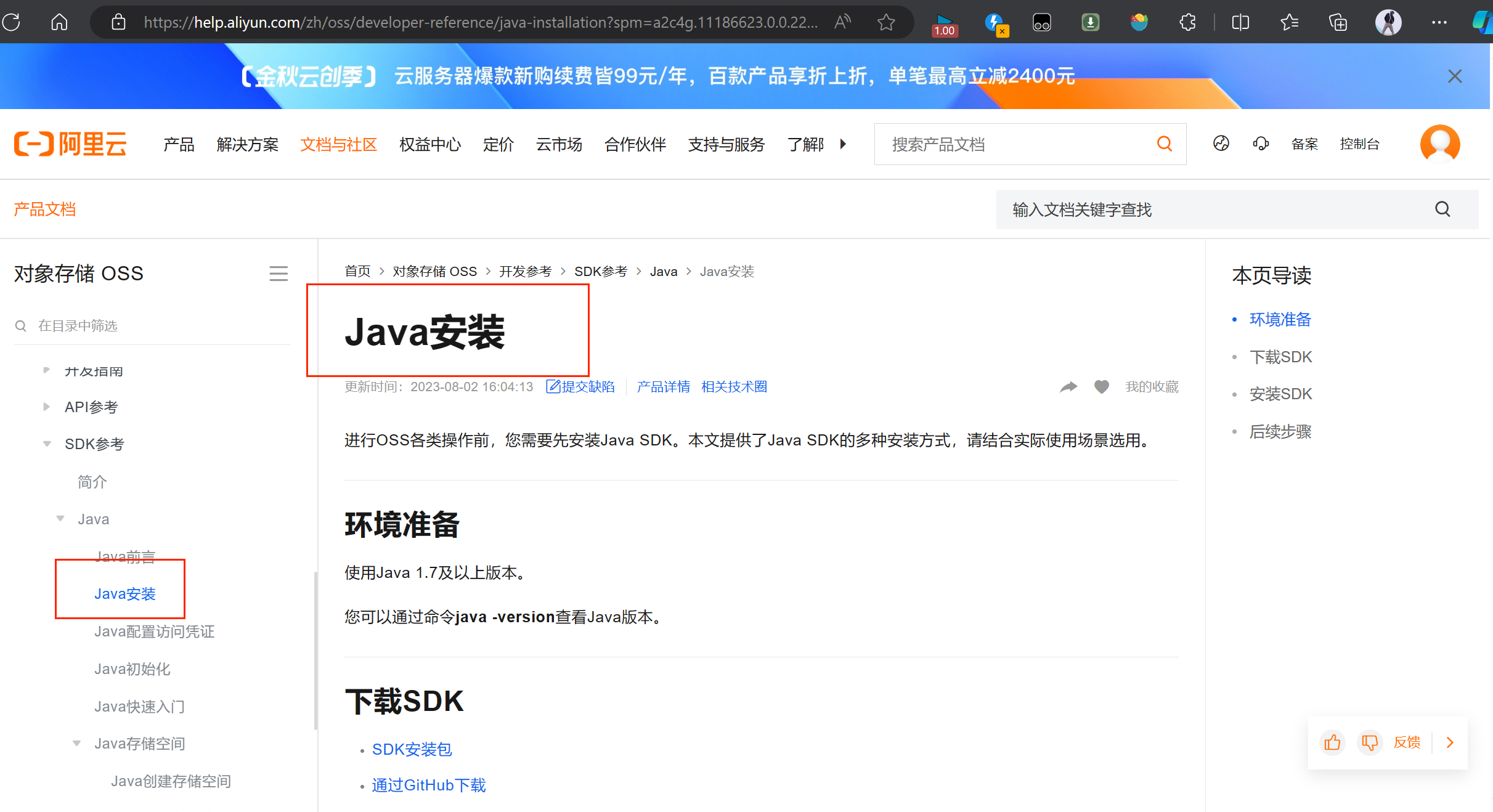Toggle split screen view icon
1493x812 pixels.
click(x=1240, y=23)
